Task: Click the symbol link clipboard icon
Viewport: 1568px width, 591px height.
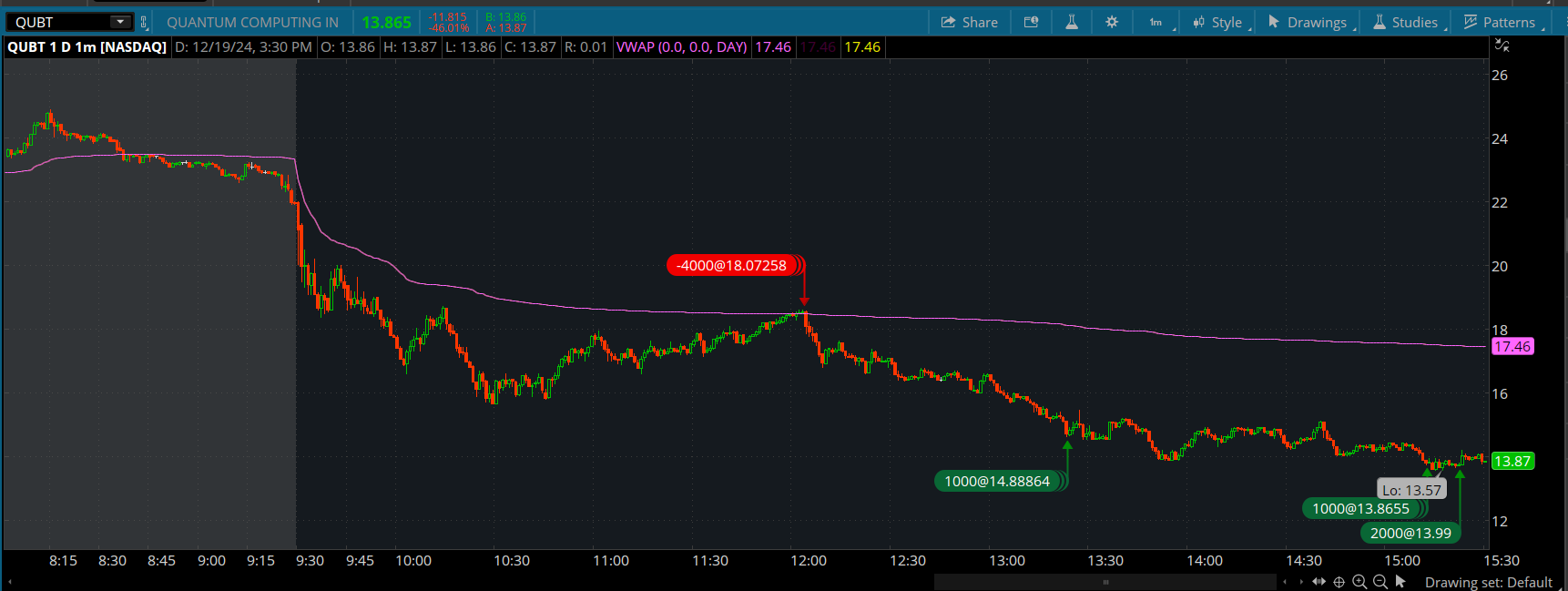Action: pyautogui.click(x=143, y=22)
